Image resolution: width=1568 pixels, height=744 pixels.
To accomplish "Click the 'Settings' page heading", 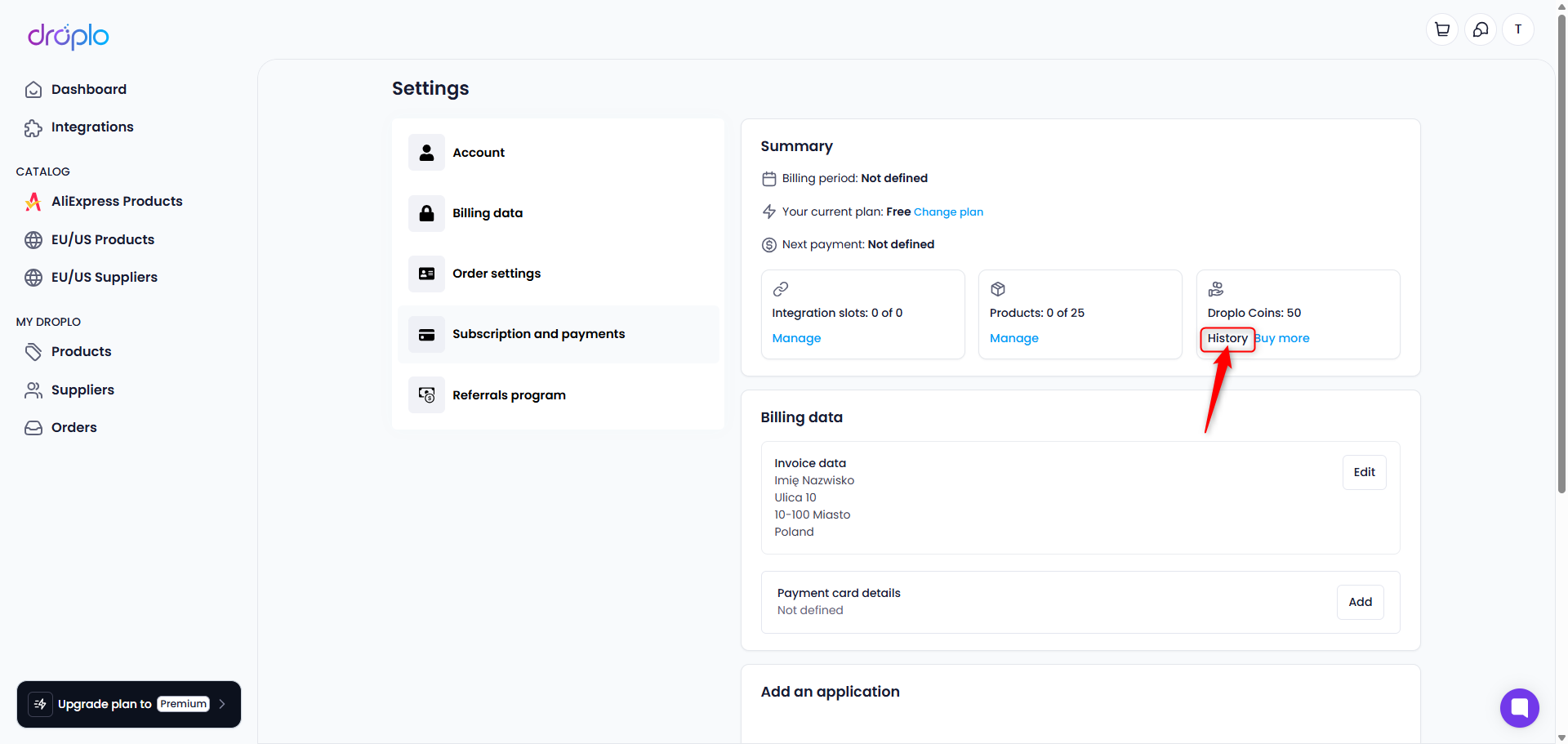I will (x=430, y=89).
